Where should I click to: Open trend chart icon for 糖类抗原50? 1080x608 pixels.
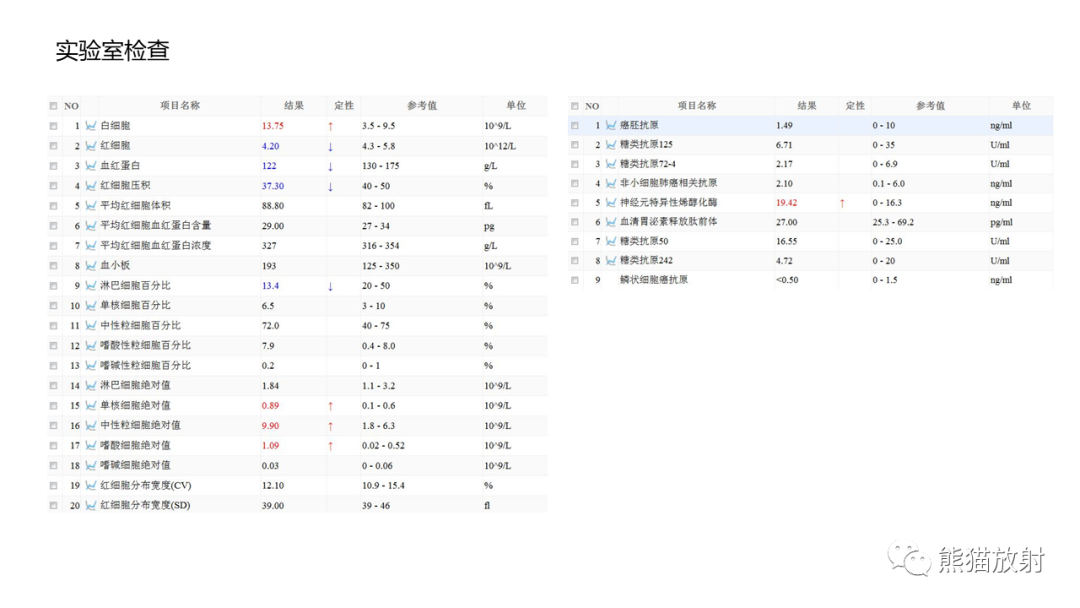click(610, 241)
